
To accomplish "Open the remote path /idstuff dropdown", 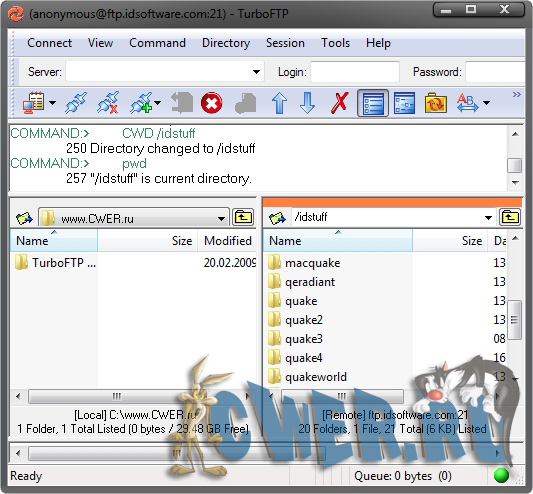I will (x=488, y=217).
